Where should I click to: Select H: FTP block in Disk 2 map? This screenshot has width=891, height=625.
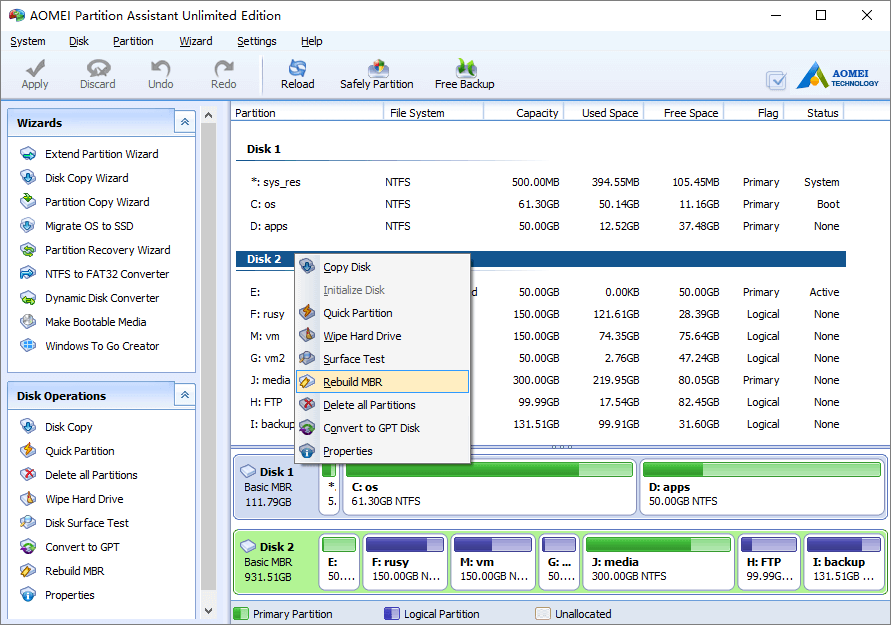coord(769,562)
